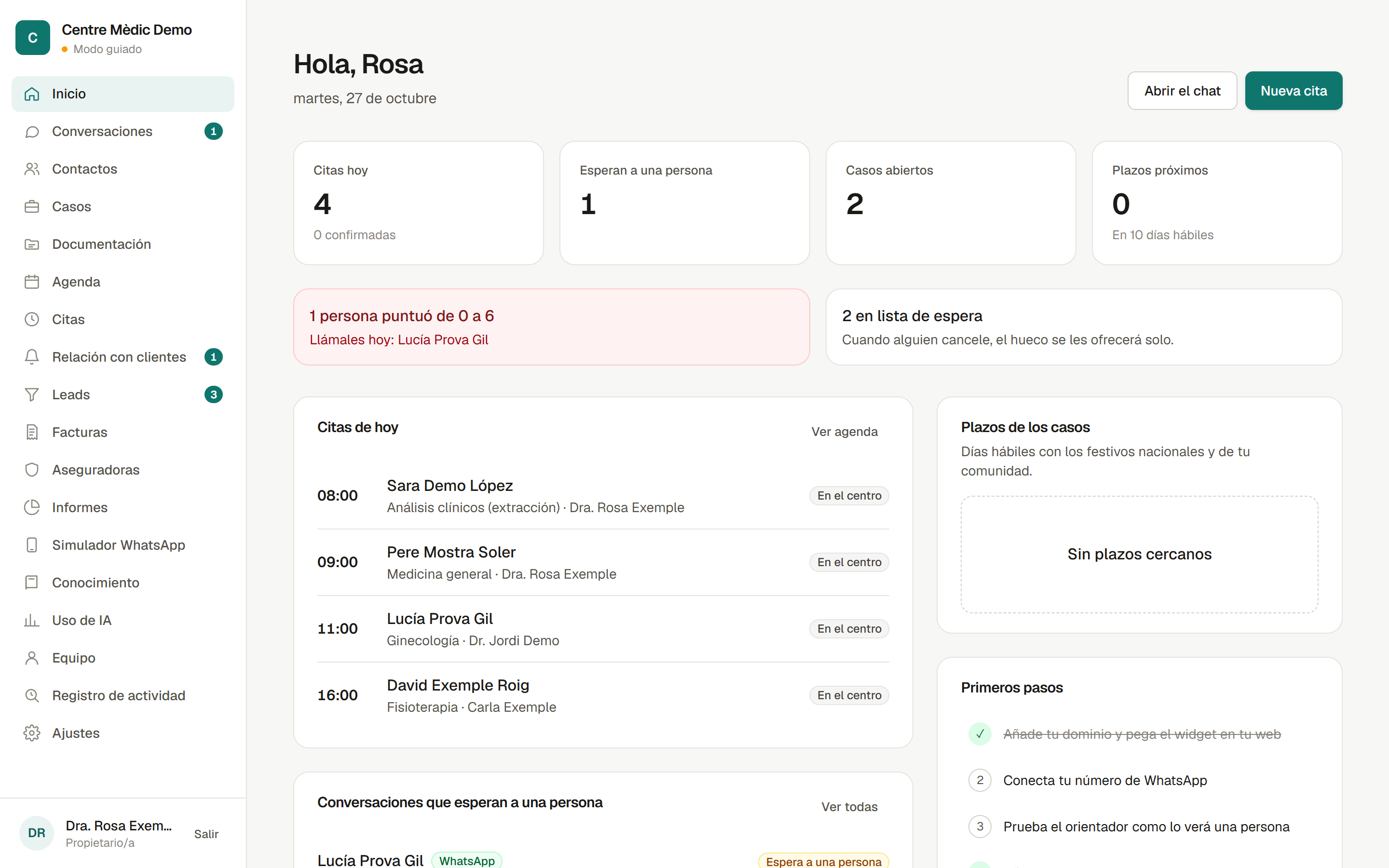Click the Casos briefcase icon
This screenshot has width=1389, height=868.
tap(32, 207)
